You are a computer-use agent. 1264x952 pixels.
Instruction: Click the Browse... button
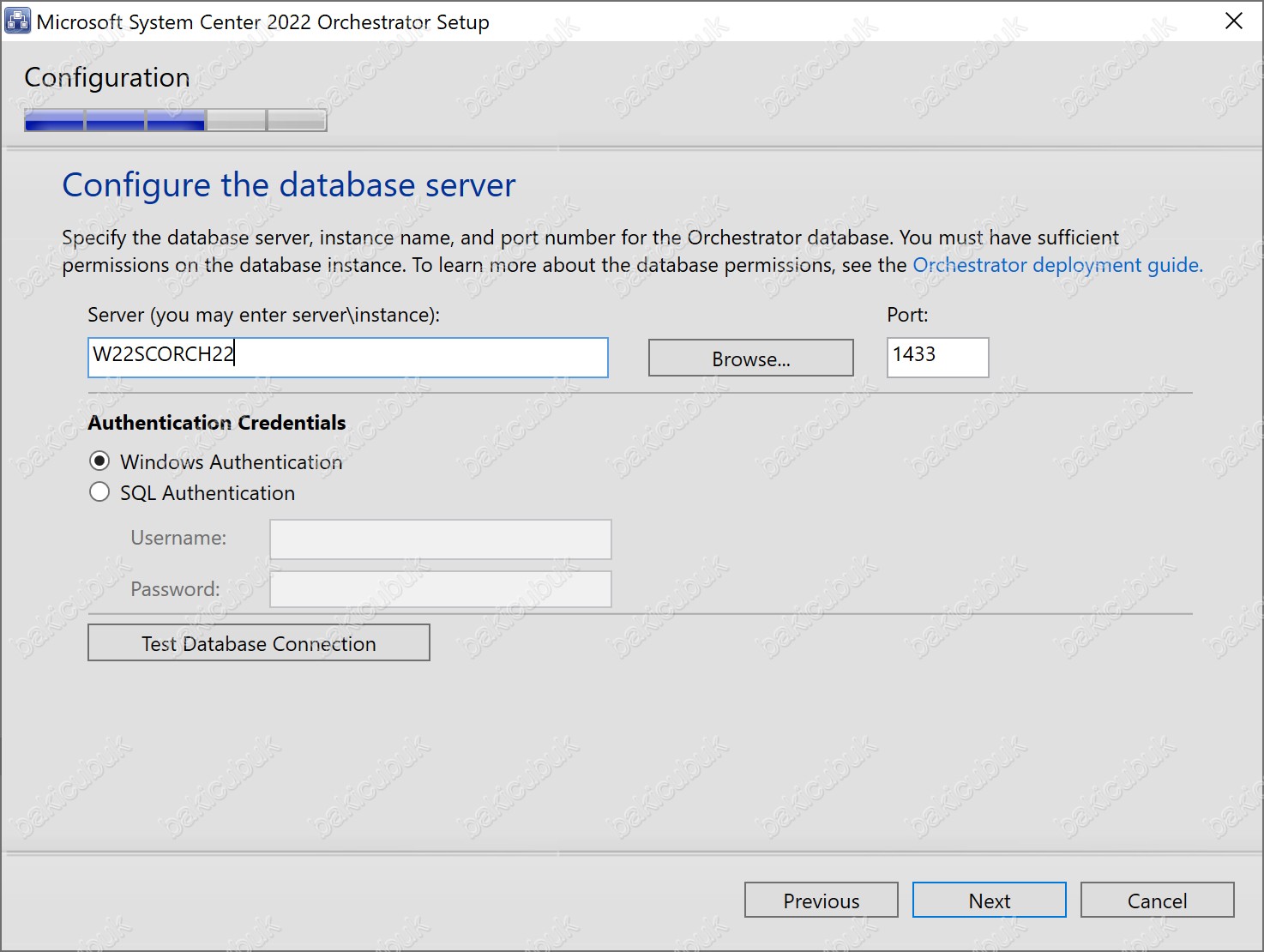(x=750, y=358)
